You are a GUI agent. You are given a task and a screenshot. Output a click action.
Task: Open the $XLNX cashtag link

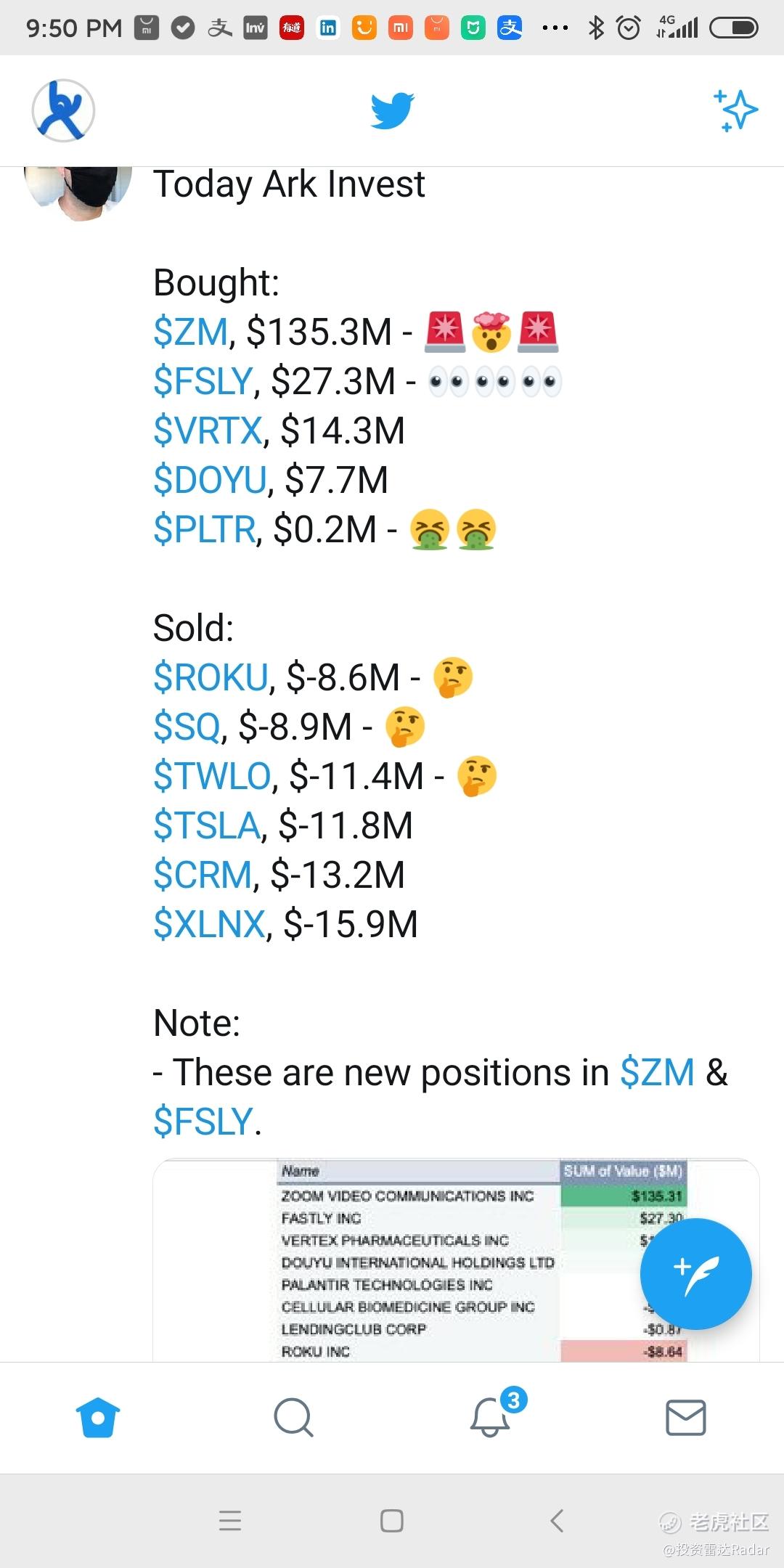coord(209,924)
